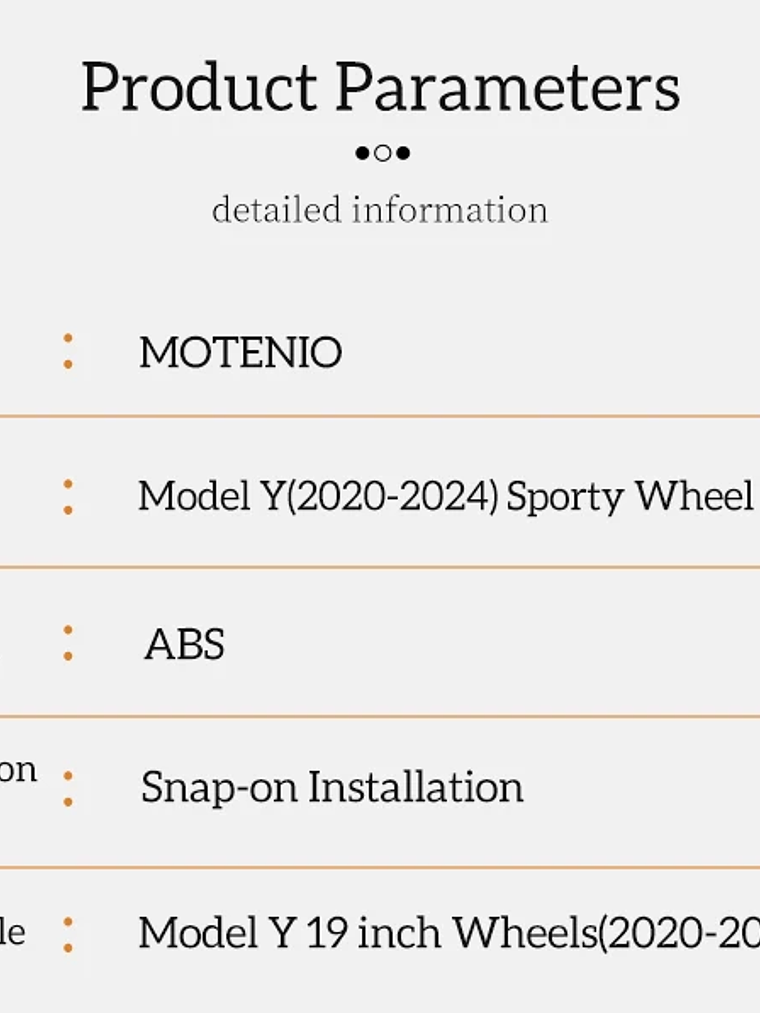Click the "Product Parameters" heading
Screen dimensions: 760x1013
(380, 87)
